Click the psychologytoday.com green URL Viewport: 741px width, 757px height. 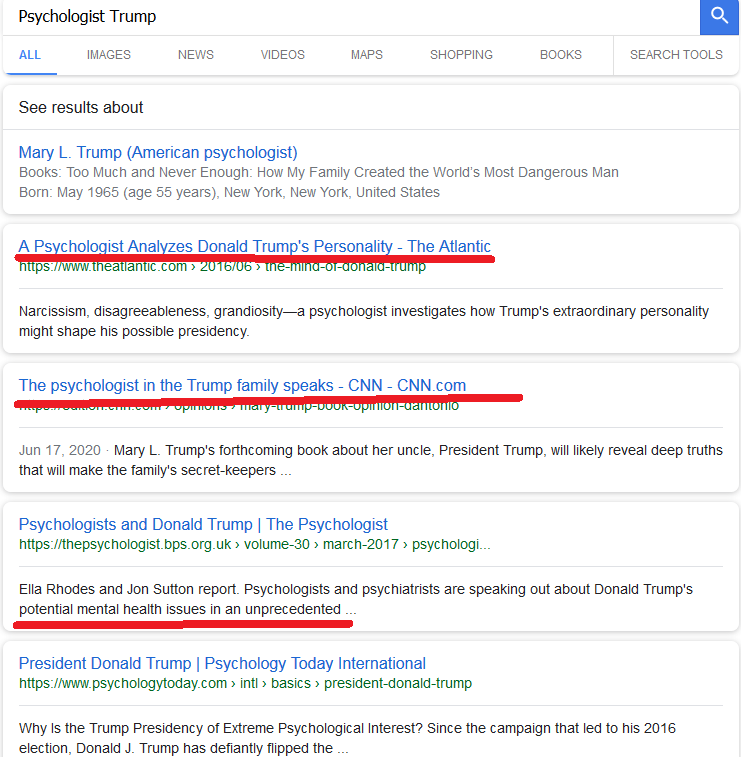coord(245,684)
